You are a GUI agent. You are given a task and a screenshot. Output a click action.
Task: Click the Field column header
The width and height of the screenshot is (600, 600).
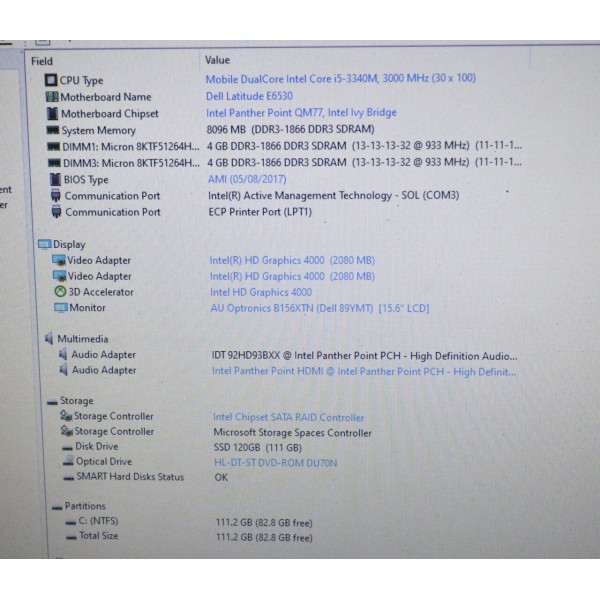(x=42, y=61)
